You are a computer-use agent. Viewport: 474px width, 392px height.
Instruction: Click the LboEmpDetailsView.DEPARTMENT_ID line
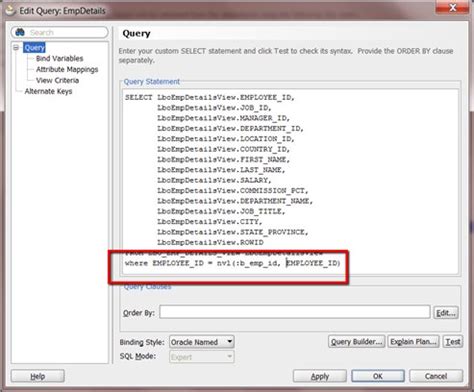[230, 129]
